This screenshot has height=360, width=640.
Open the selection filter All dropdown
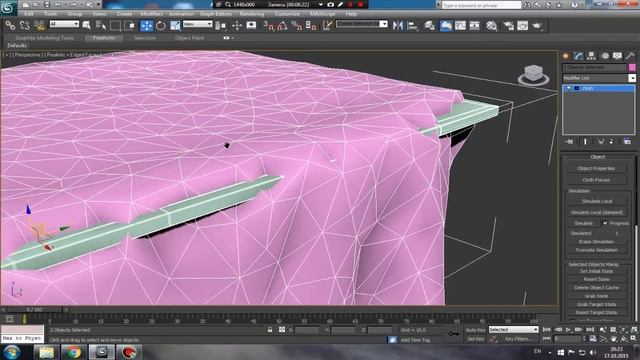pyautogui.click(x=64, y=24)
